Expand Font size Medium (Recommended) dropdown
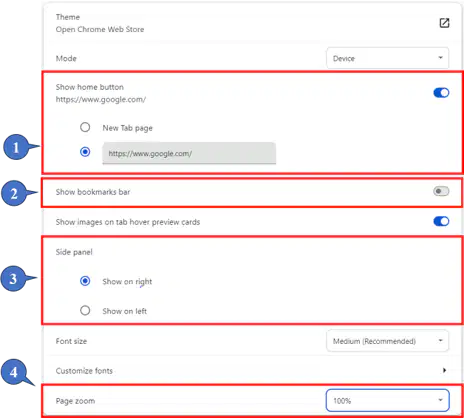This screenshot has height=418, width=464. [387, 341]
